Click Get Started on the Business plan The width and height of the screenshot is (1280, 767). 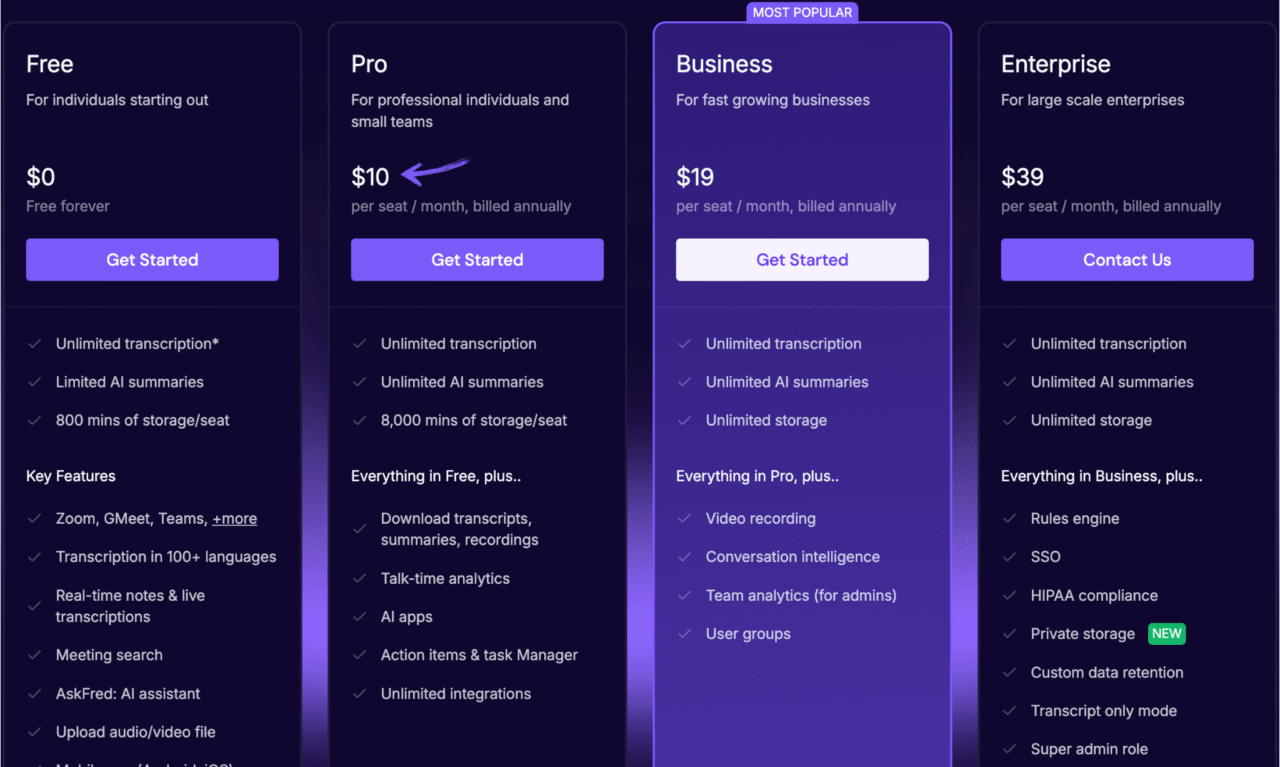tap(802, 259)
